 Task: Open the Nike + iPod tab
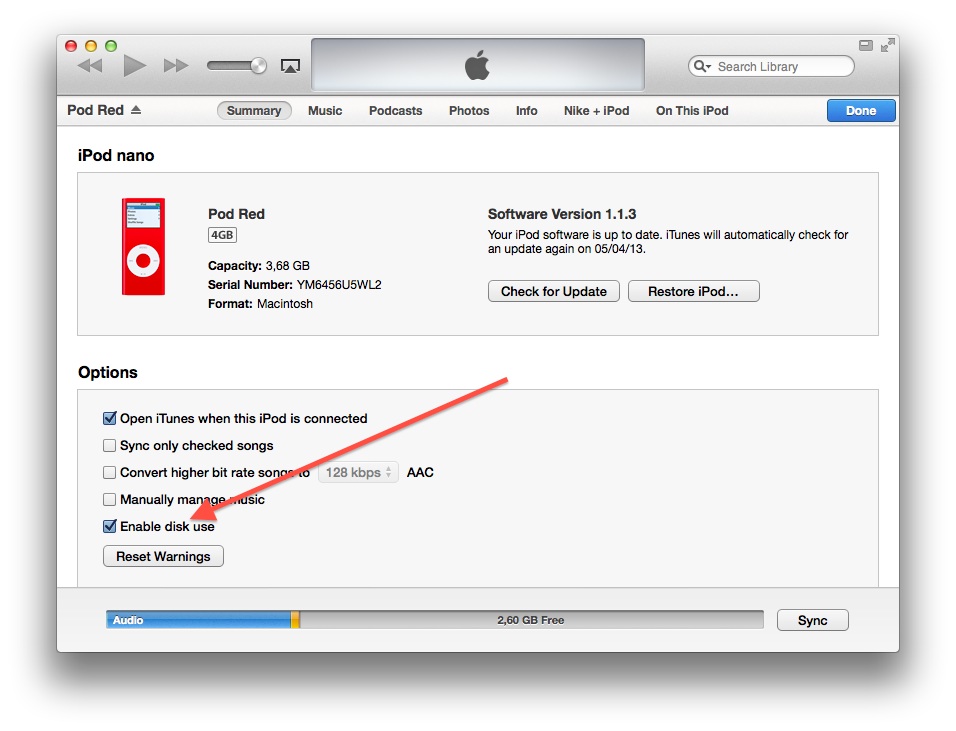point(596,110)
